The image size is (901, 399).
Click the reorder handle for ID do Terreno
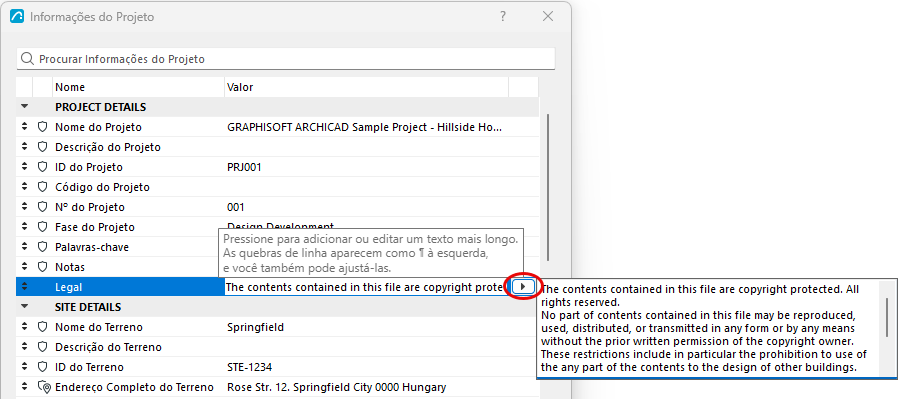click(x=24, y=367)
